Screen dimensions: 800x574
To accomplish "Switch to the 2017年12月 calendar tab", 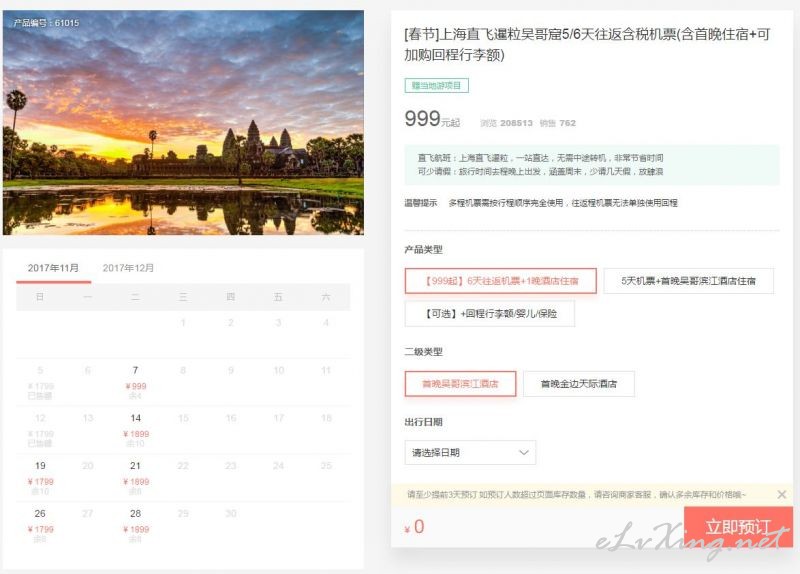I will pos(128,268).
